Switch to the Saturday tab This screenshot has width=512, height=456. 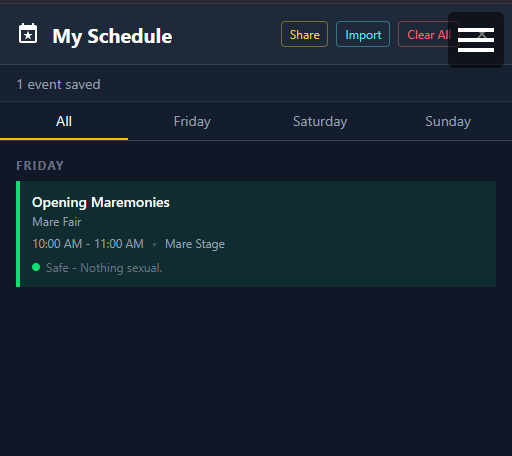point(320,121)
